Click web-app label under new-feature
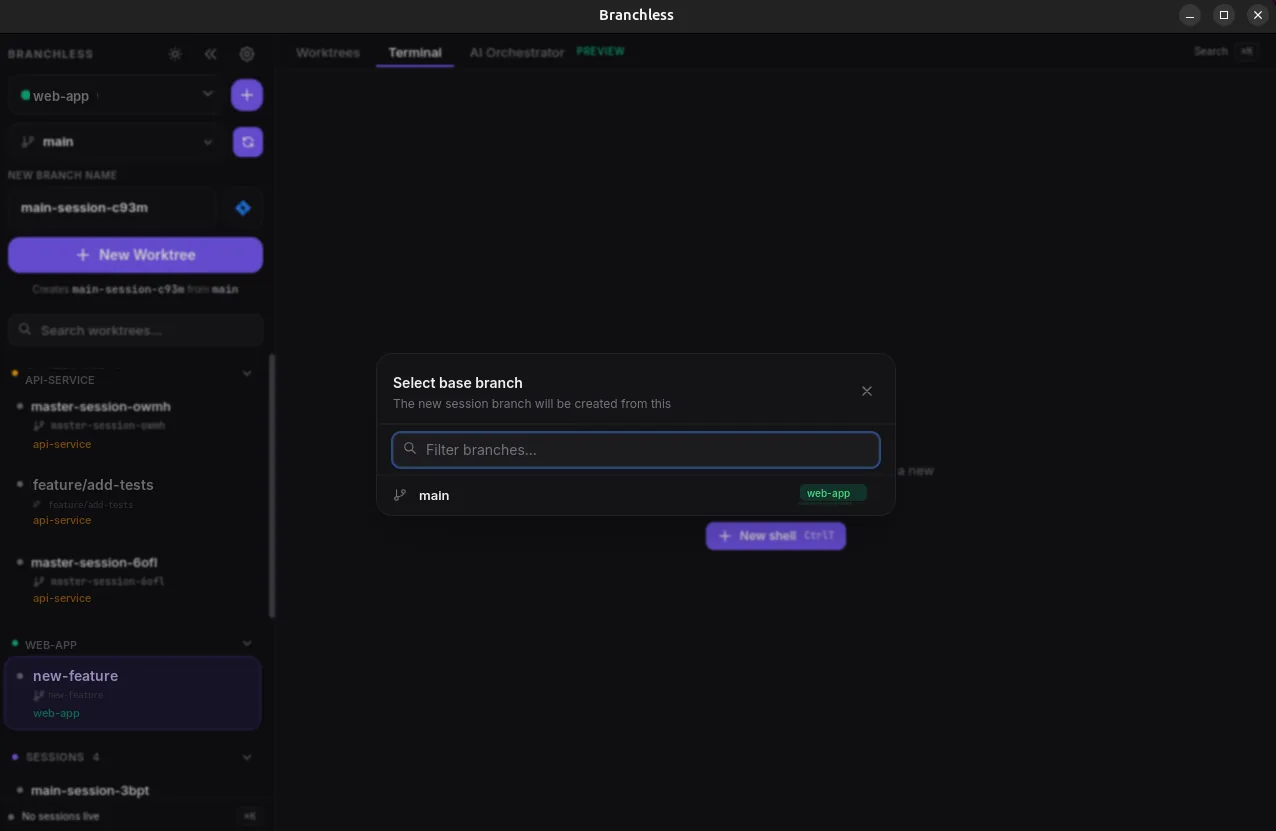 pos(56,713)
